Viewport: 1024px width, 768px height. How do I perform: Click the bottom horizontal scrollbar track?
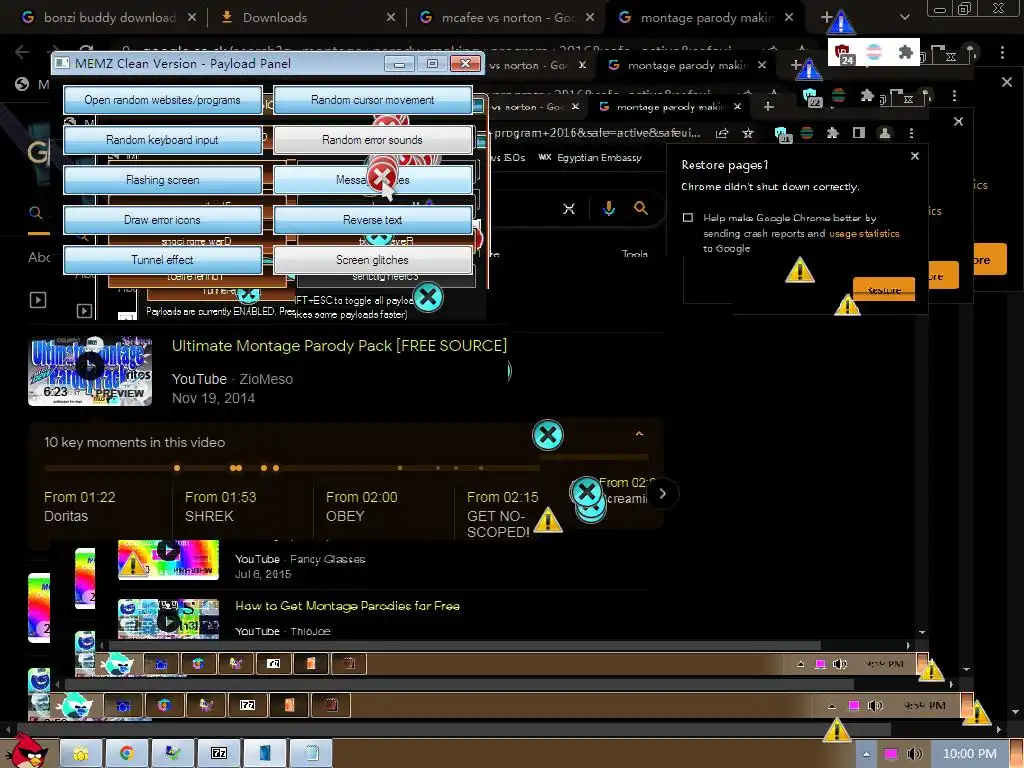coord(503,728)
